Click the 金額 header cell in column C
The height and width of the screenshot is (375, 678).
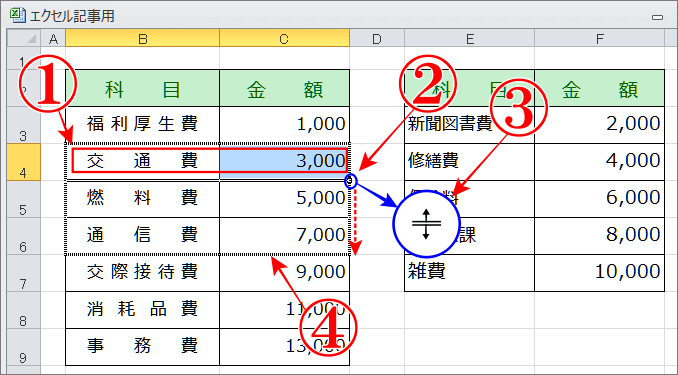tap(285, 88)
